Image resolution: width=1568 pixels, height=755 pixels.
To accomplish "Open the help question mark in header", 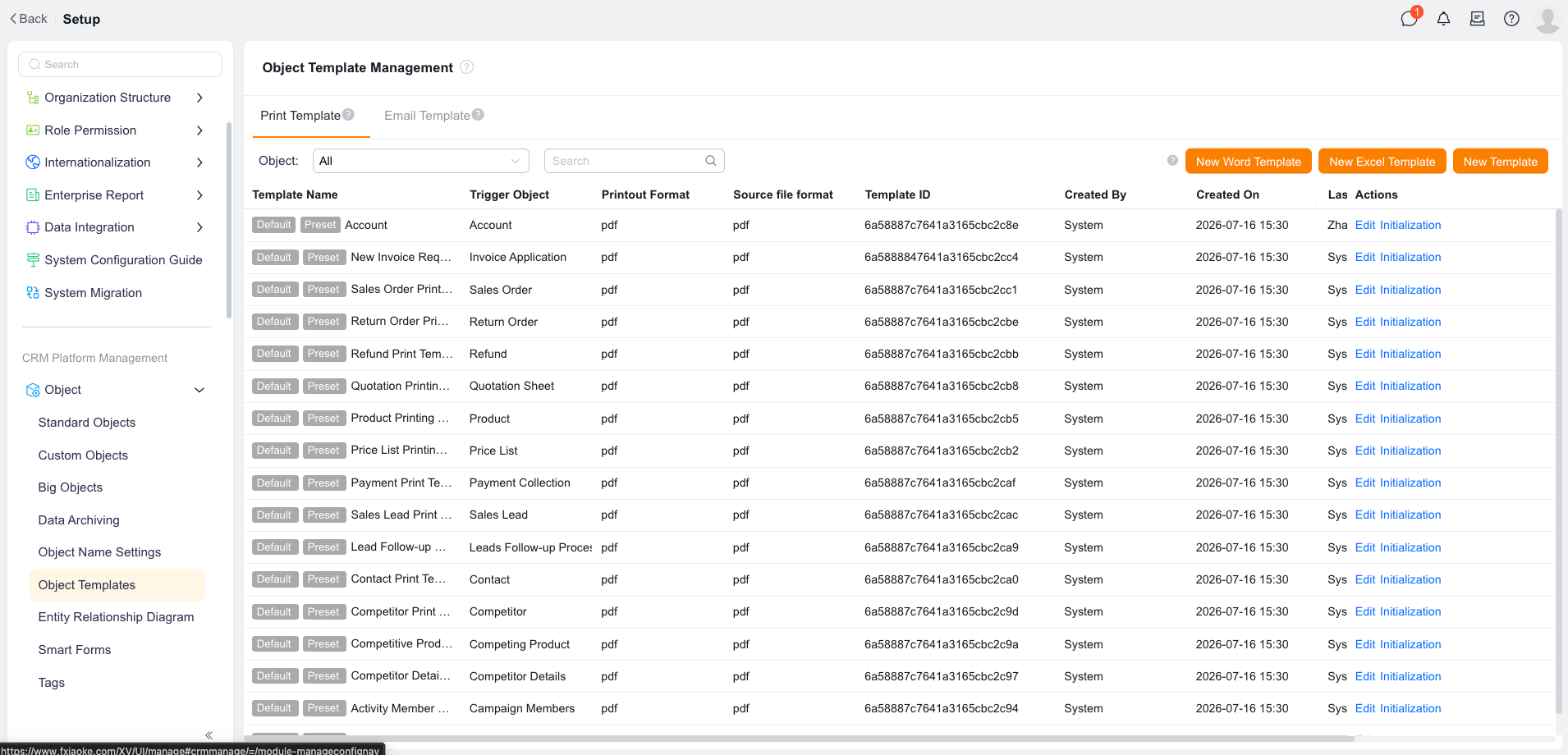I will tap(1511, 19).
